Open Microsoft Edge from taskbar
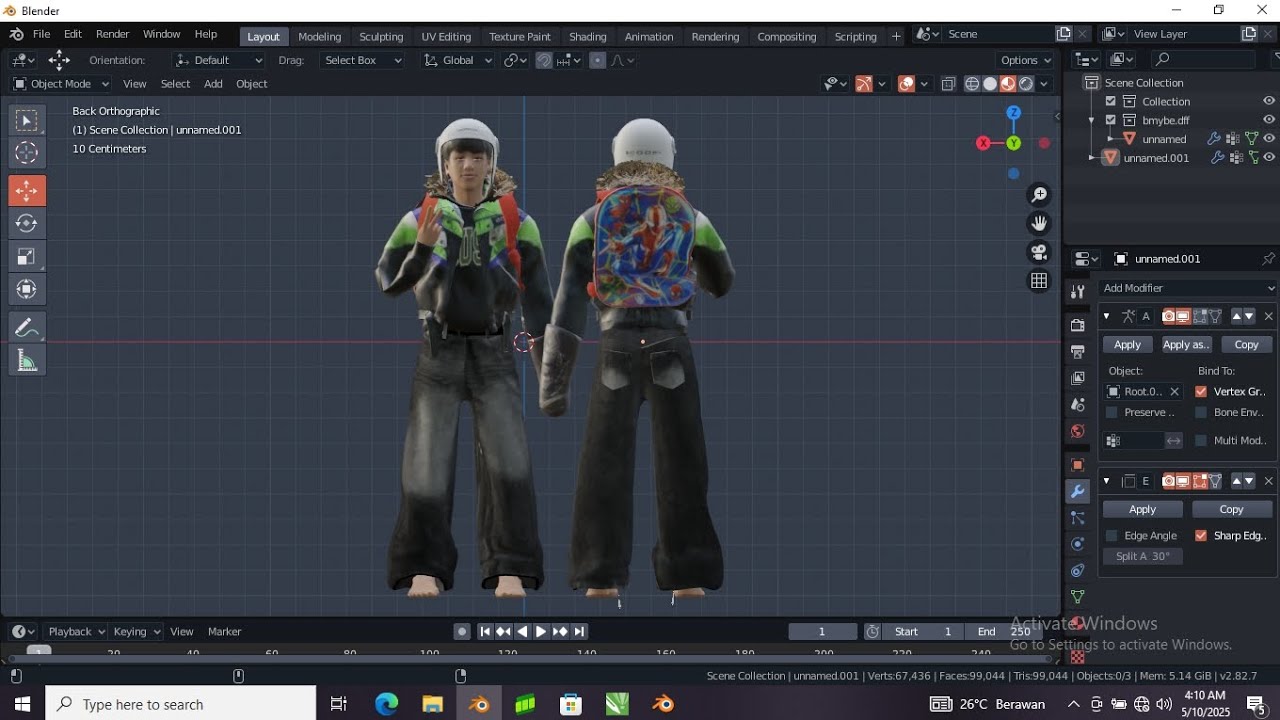 386,704
